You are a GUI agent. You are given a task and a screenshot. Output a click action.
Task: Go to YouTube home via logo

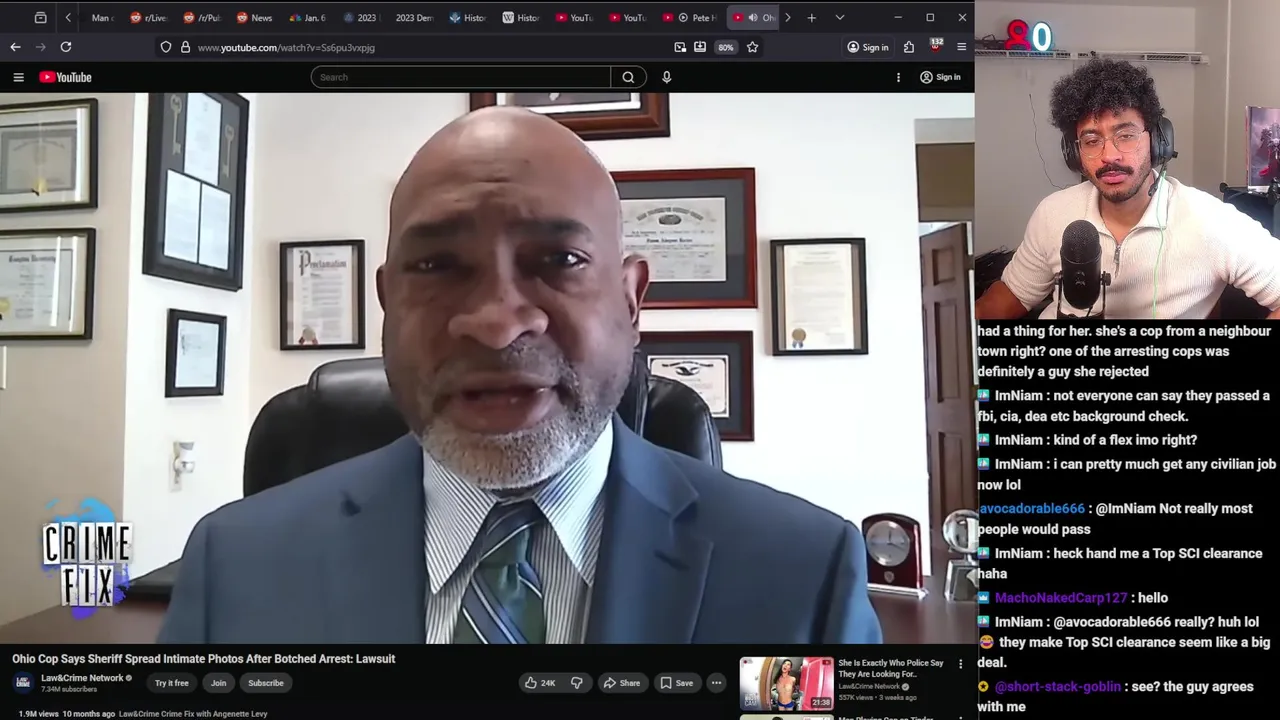(66, 77)
